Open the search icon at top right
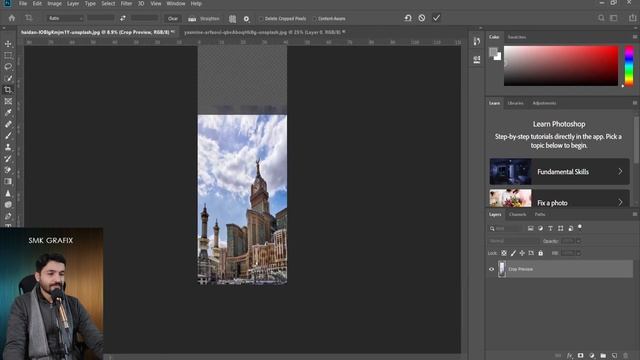The image size is (640, 360). point(601,18)
